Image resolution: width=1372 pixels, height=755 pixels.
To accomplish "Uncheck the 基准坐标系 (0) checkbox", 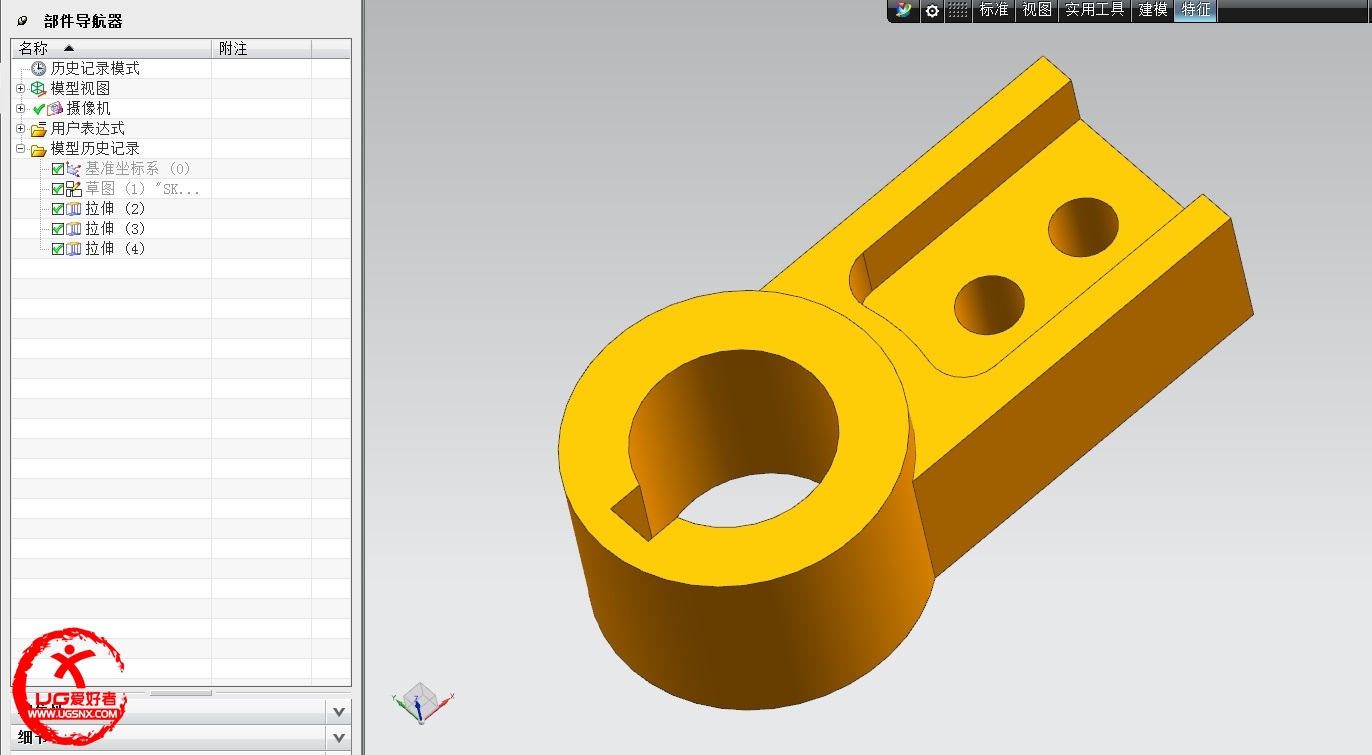I will pos(58,169).
